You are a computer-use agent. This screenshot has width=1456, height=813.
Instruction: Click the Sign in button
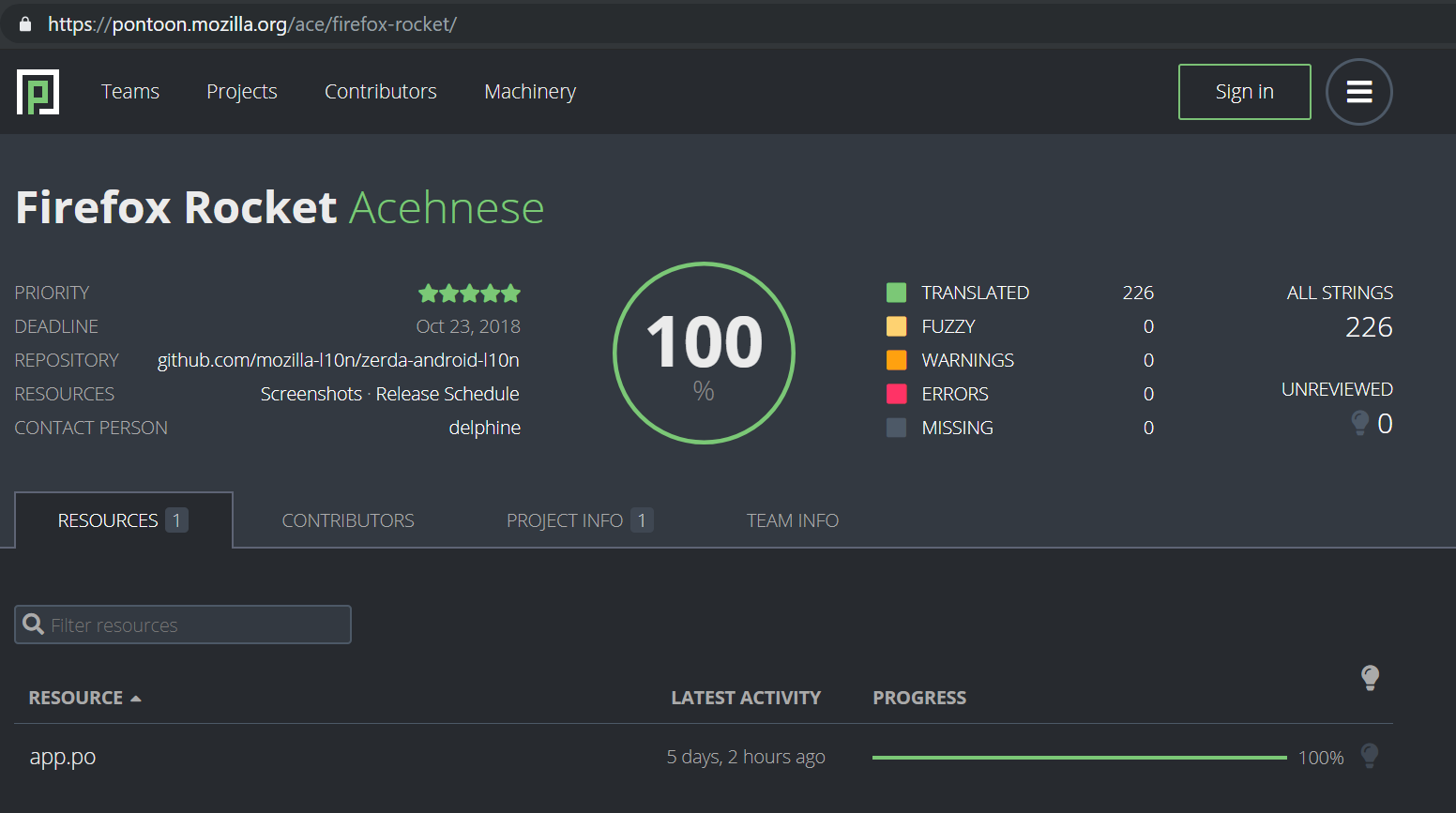(x=1244, y=92)
